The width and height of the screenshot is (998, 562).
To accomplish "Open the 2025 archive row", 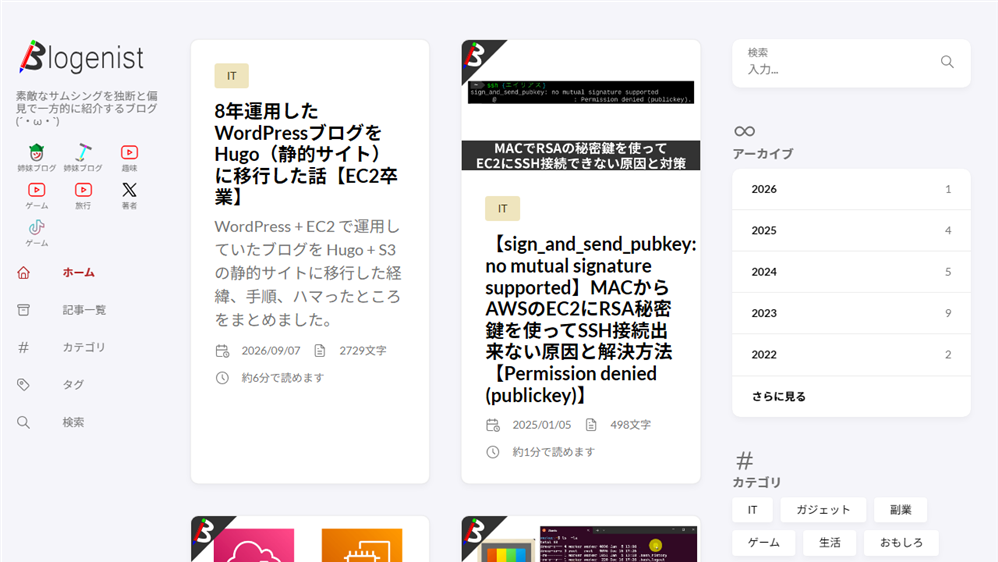I will click(852, 230).
